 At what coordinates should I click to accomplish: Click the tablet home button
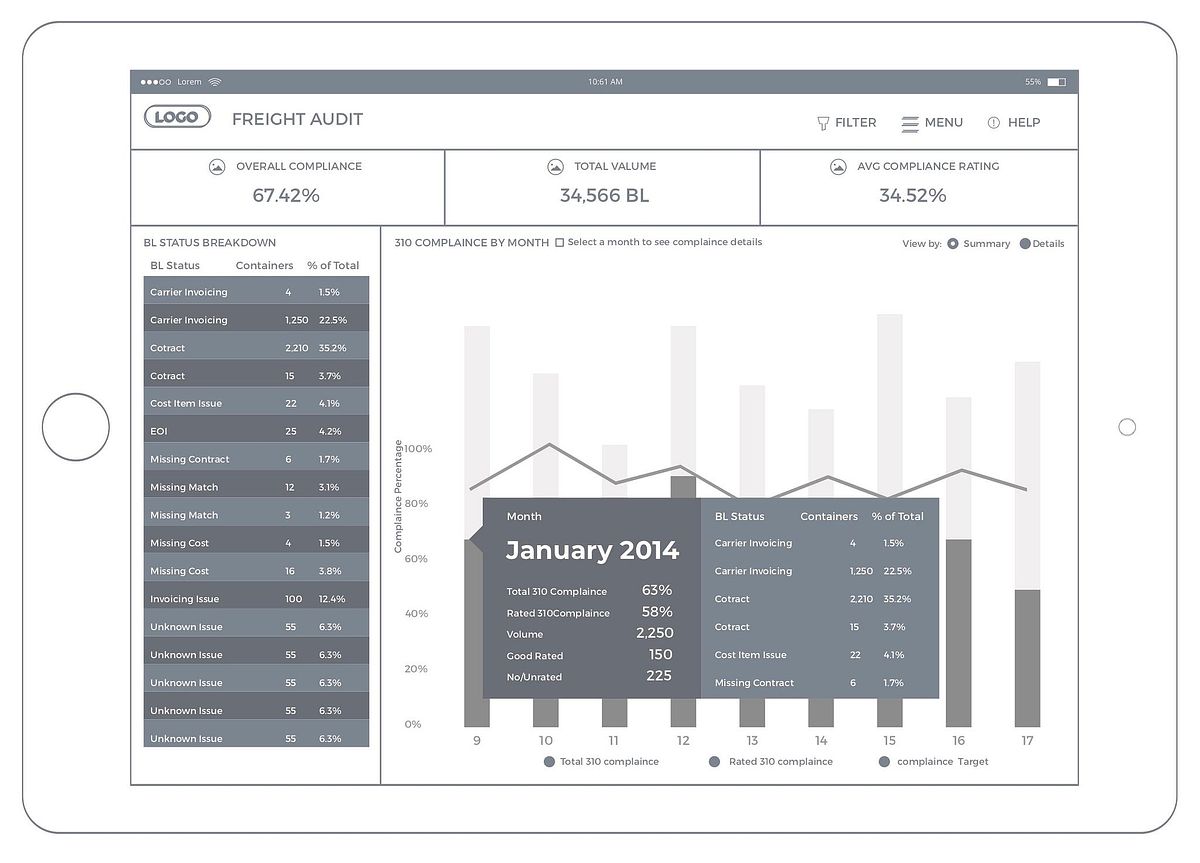pos(76,427)
